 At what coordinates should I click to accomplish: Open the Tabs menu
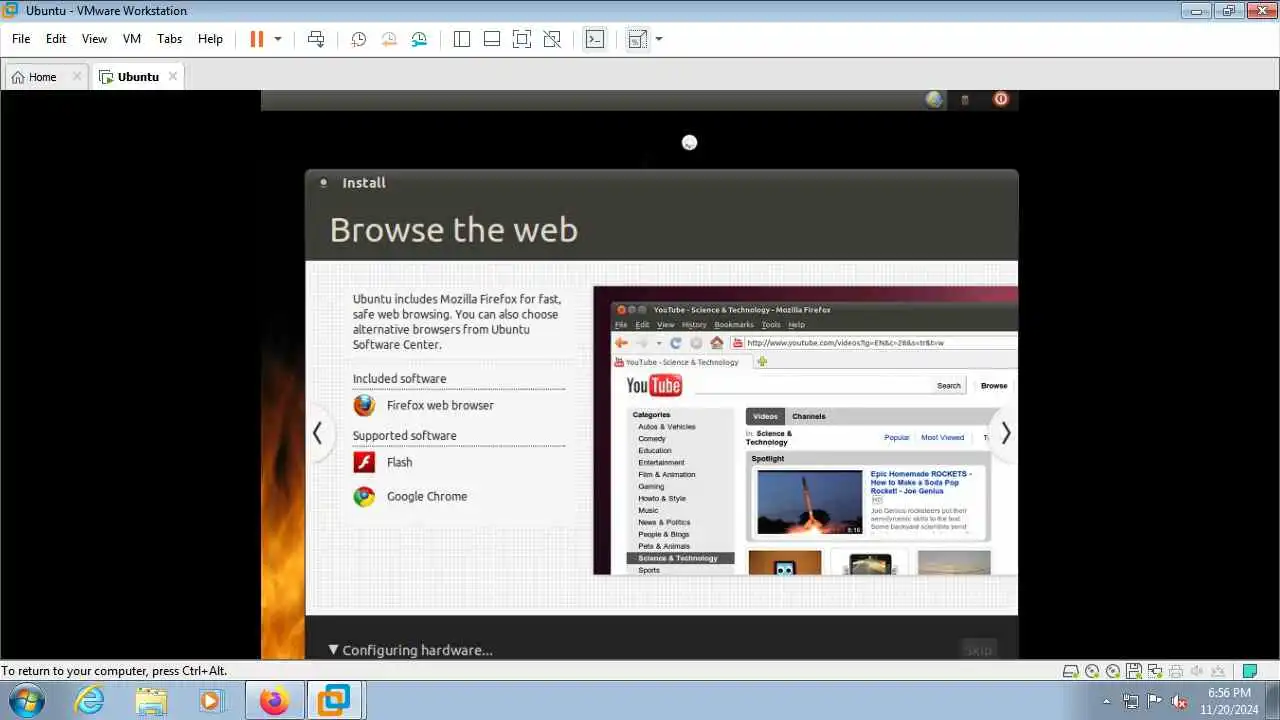[x=170, y=39]
